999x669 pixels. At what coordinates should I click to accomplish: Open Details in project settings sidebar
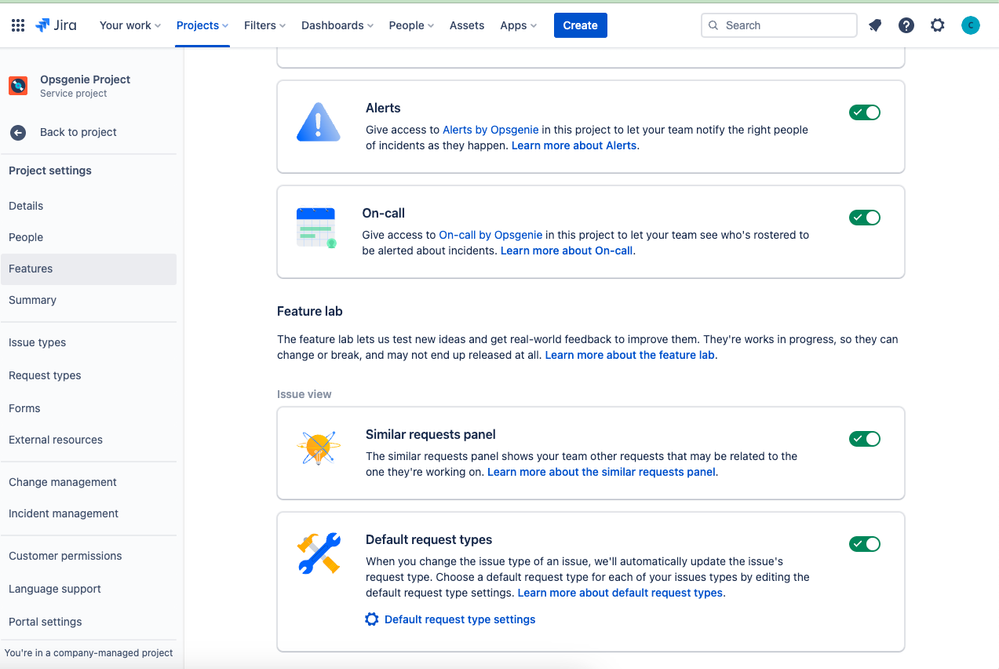[x=89, y=206]
